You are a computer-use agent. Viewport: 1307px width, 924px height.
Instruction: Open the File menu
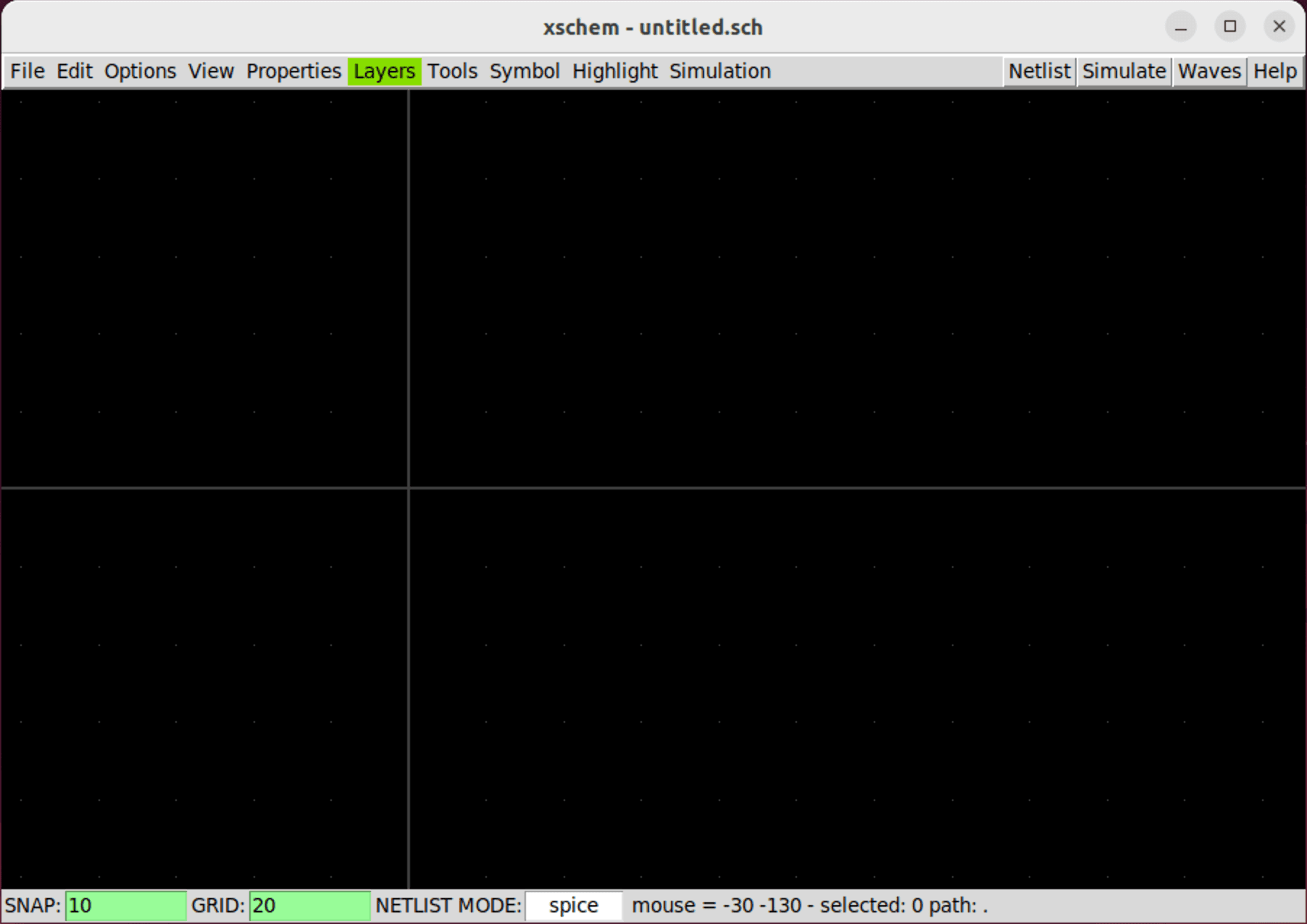click(28, 72)
